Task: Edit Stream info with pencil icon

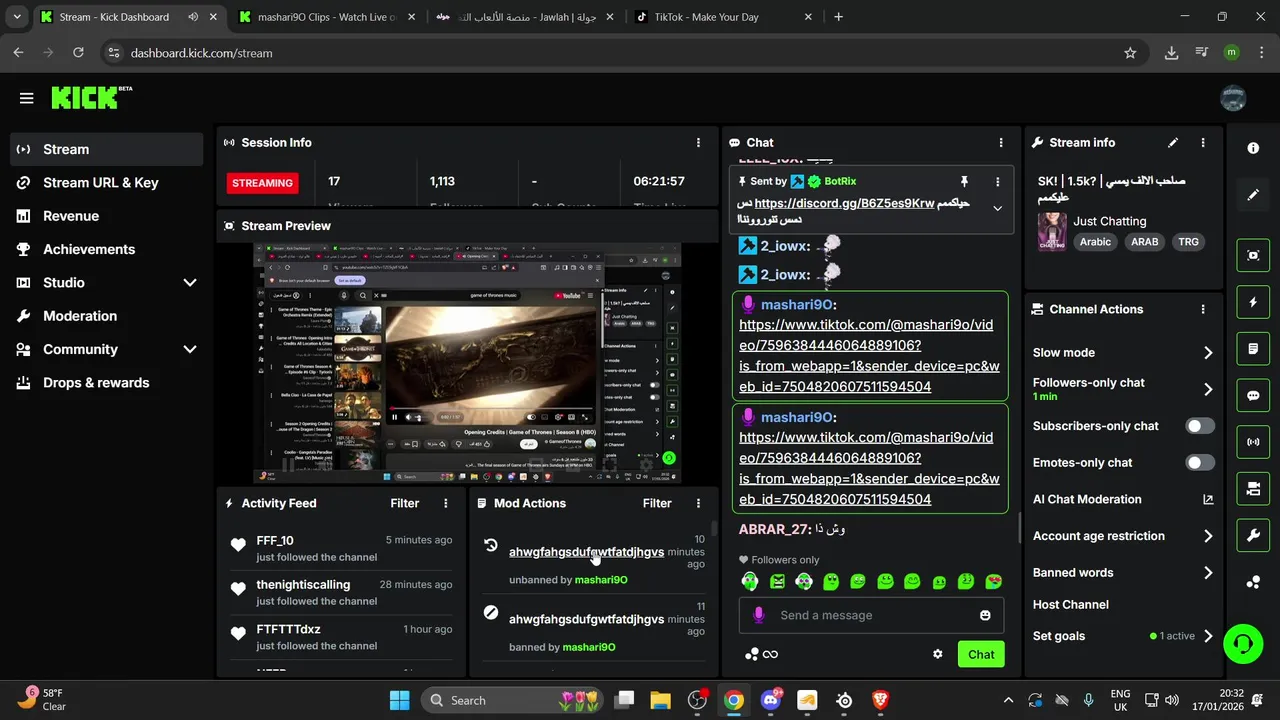Action: (1173, 143)
